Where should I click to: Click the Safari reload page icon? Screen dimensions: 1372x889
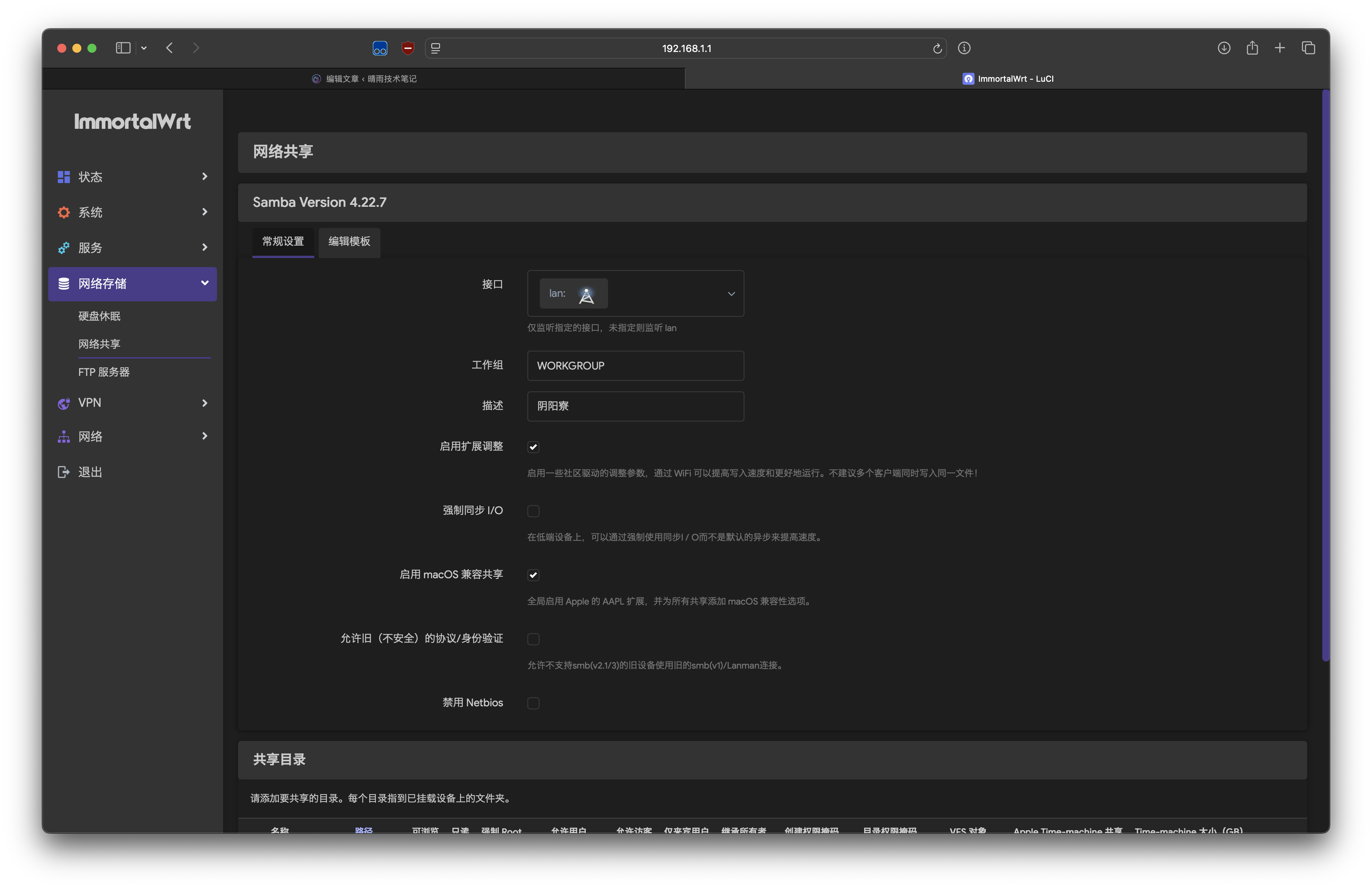click(x=937, y=49)
